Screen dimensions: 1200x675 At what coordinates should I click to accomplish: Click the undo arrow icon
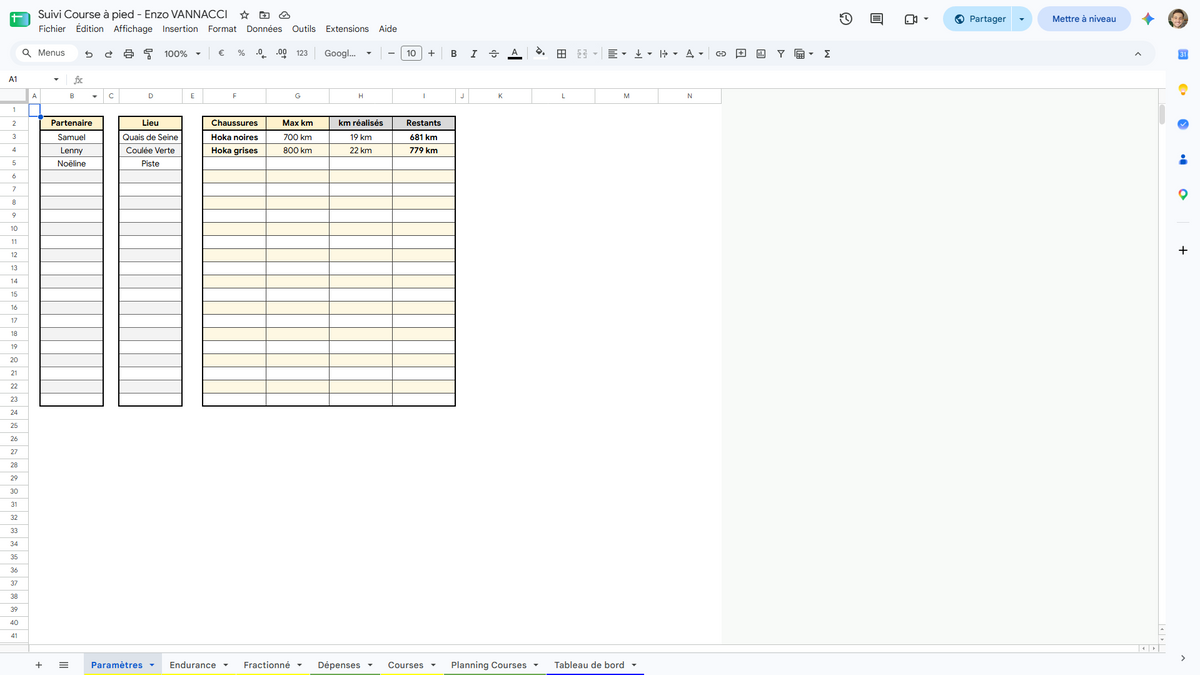click(89, 54)
